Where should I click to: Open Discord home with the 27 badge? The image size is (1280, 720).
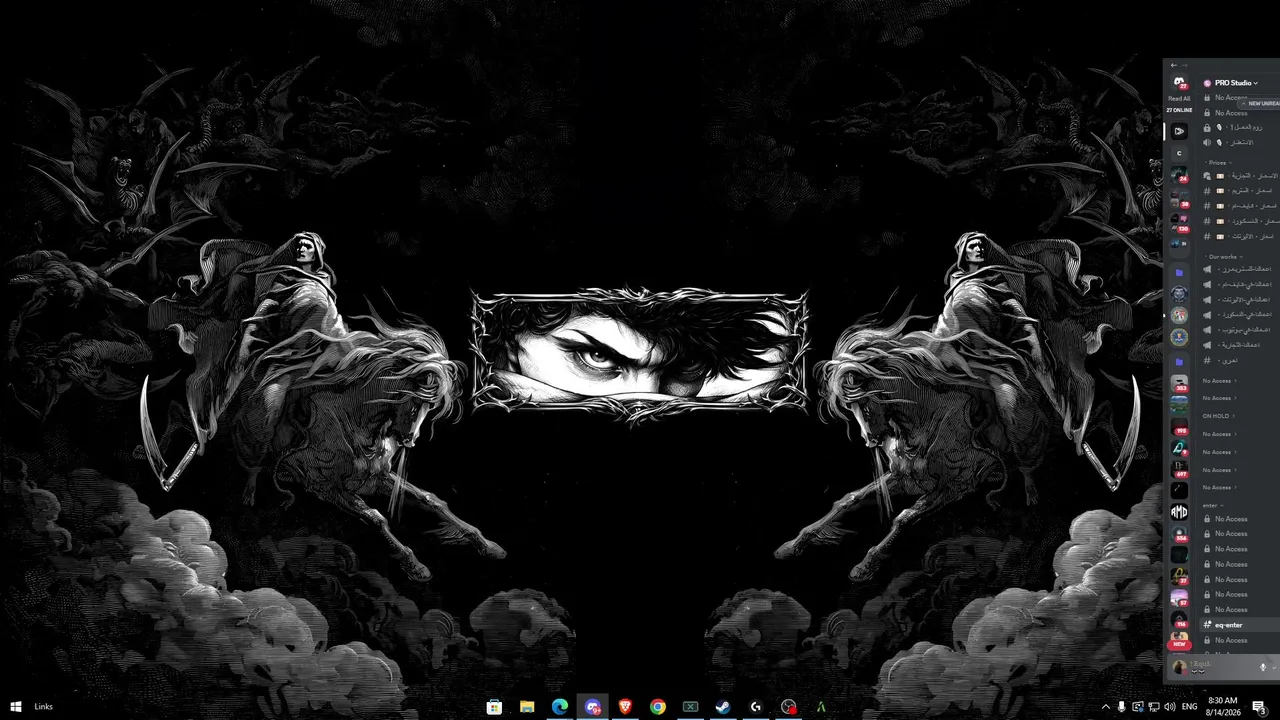(1179, 83)
